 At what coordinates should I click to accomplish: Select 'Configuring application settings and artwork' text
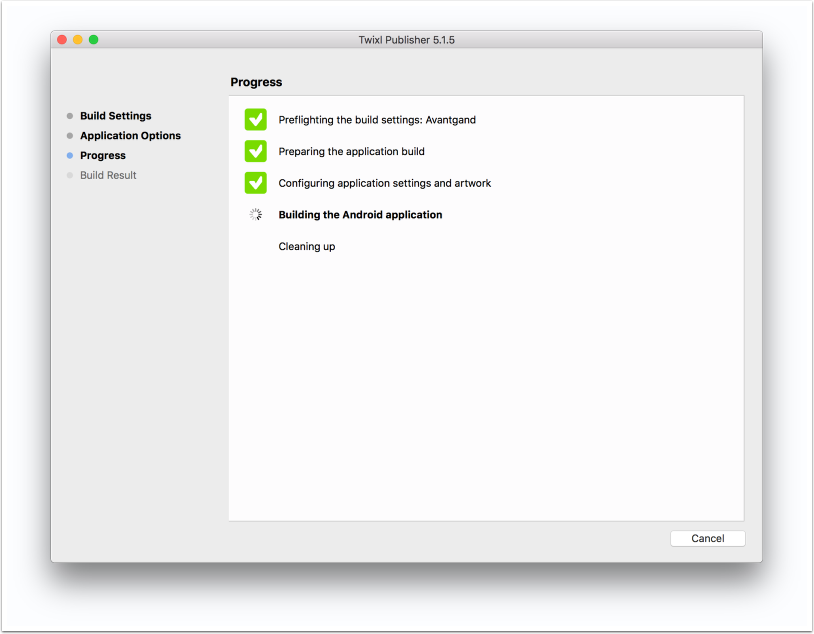tap(385, 183)
